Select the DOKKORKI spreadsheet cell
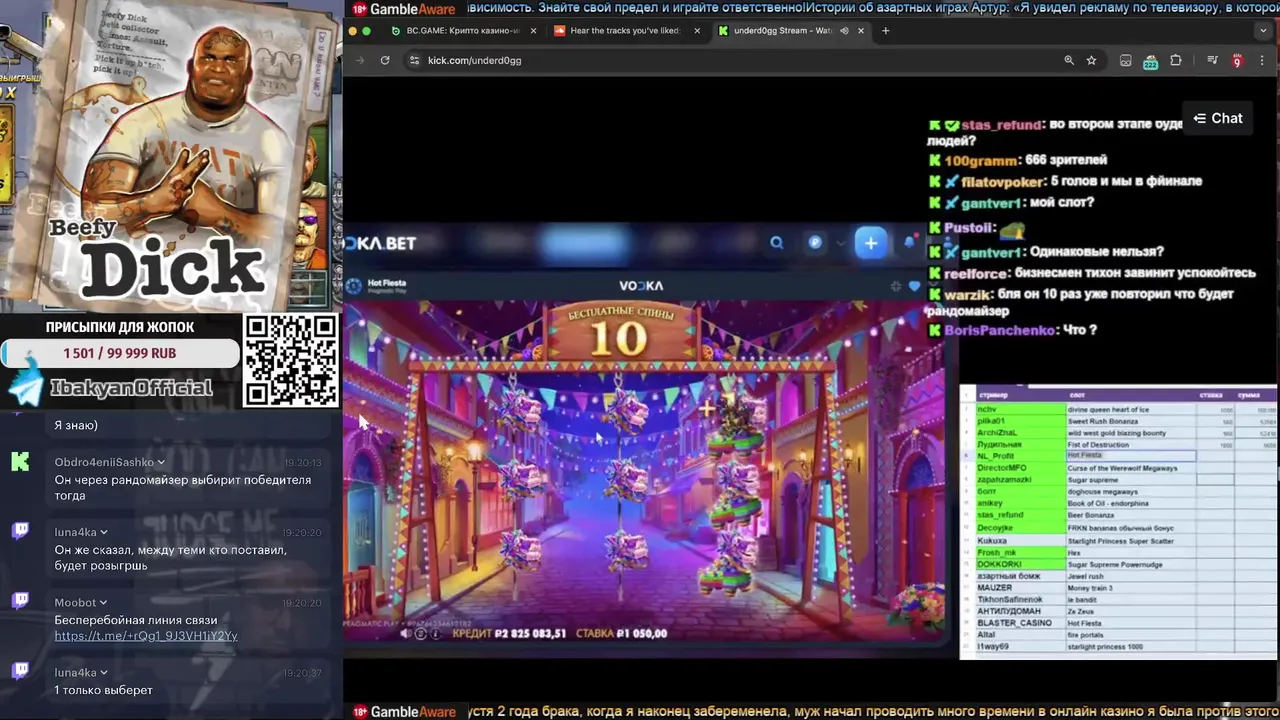1280x720 pixels. (1020, 564)
